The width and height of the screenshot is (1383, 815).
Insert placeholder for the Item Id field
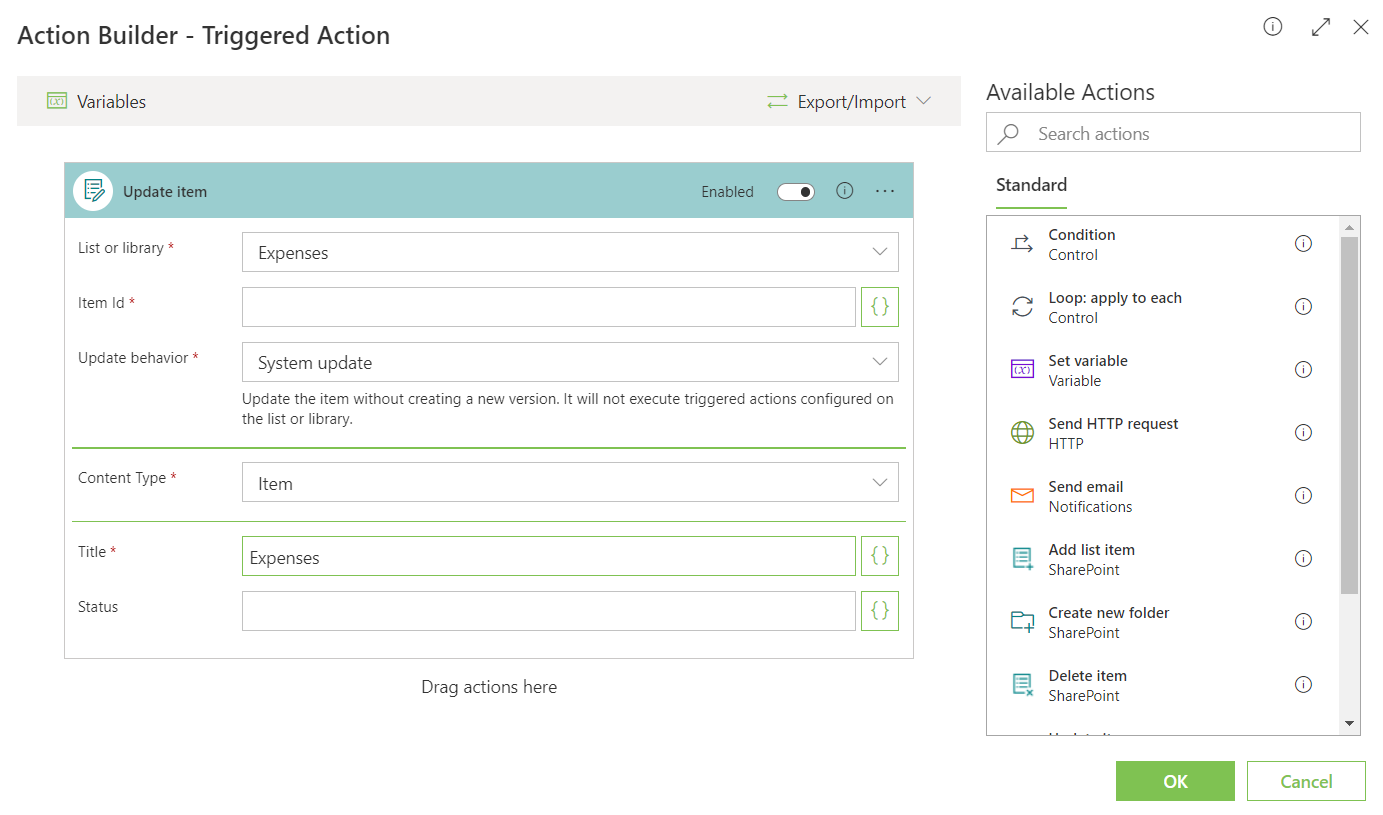879,307
